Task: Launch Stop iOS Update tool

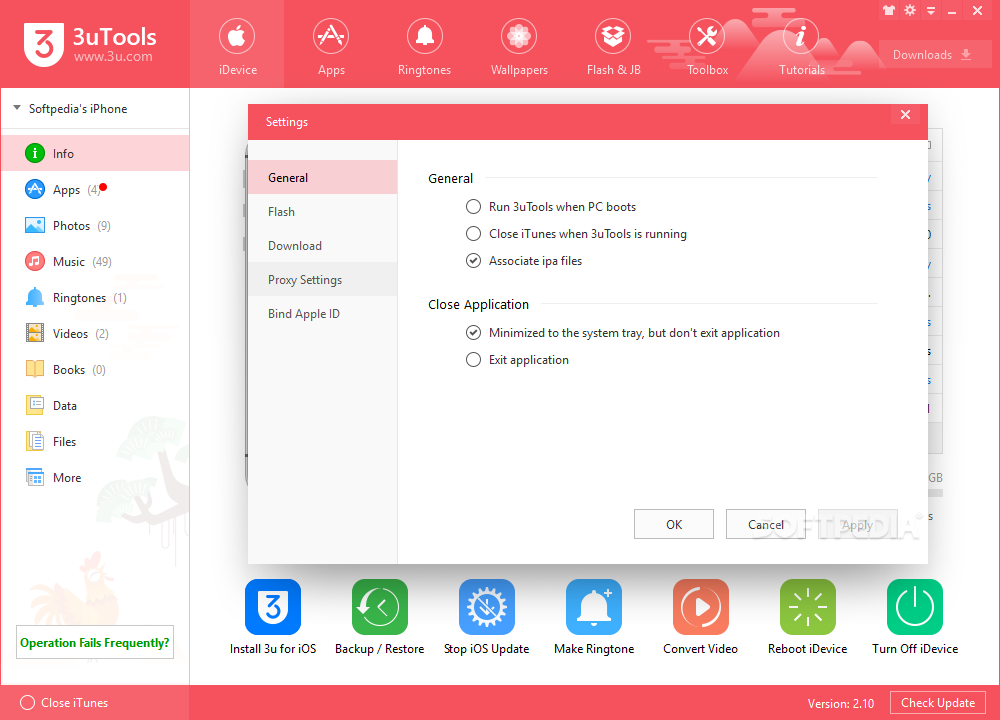Action: pyautogui.click(x=487, y=606)
